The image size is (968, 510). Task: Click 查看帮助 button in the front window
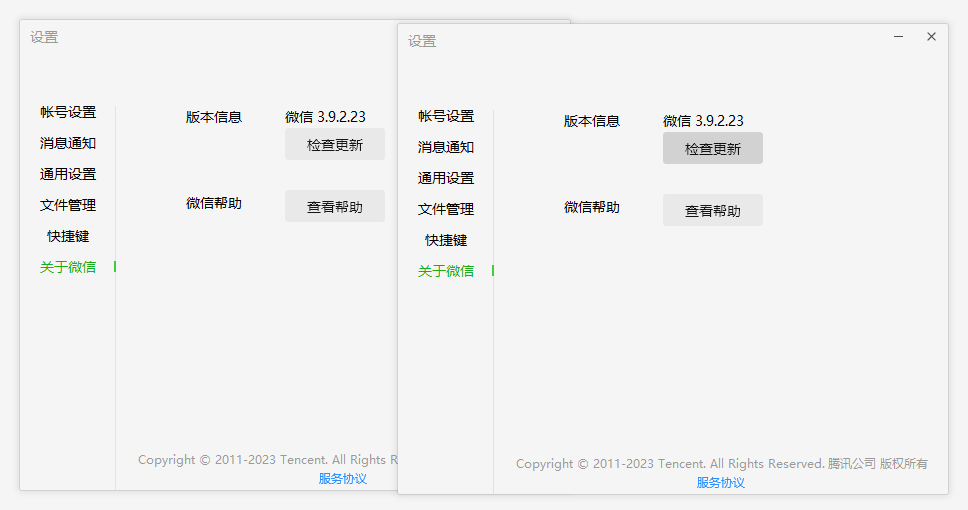coord(712,210)
